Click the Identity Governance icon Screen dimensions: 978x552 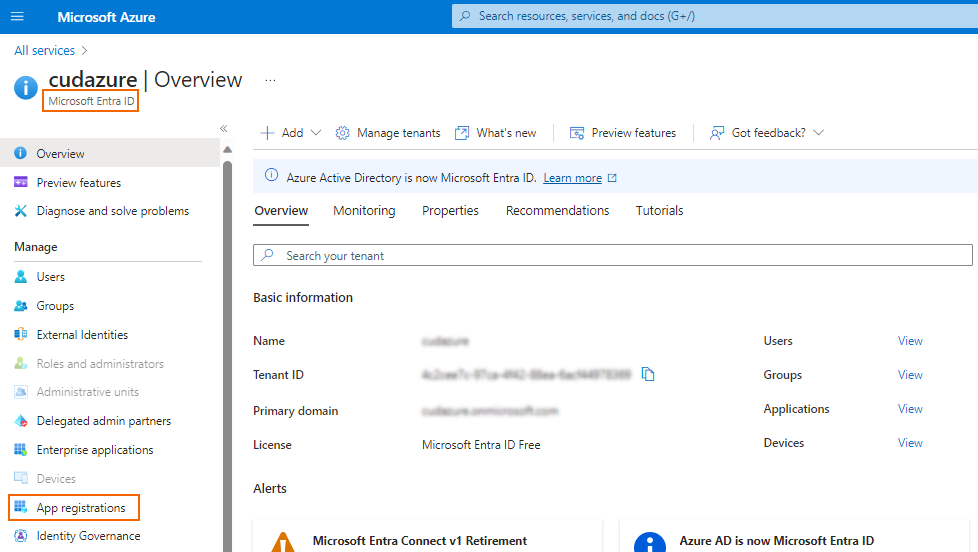point(21,535)
